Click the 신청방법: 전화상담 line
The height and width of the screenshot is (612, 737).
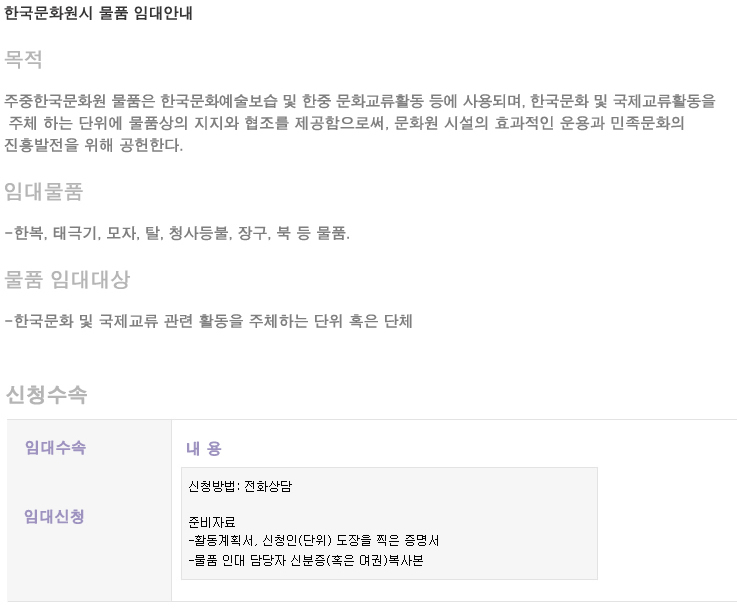coord(240,486)
